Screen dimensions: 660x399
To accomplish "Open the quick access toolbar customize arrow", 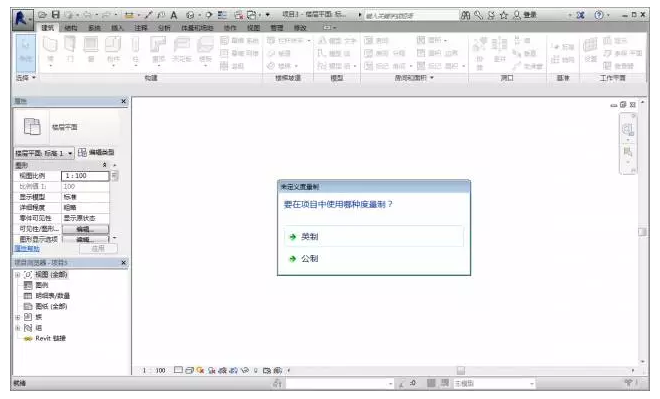I will tap(268, 15).
